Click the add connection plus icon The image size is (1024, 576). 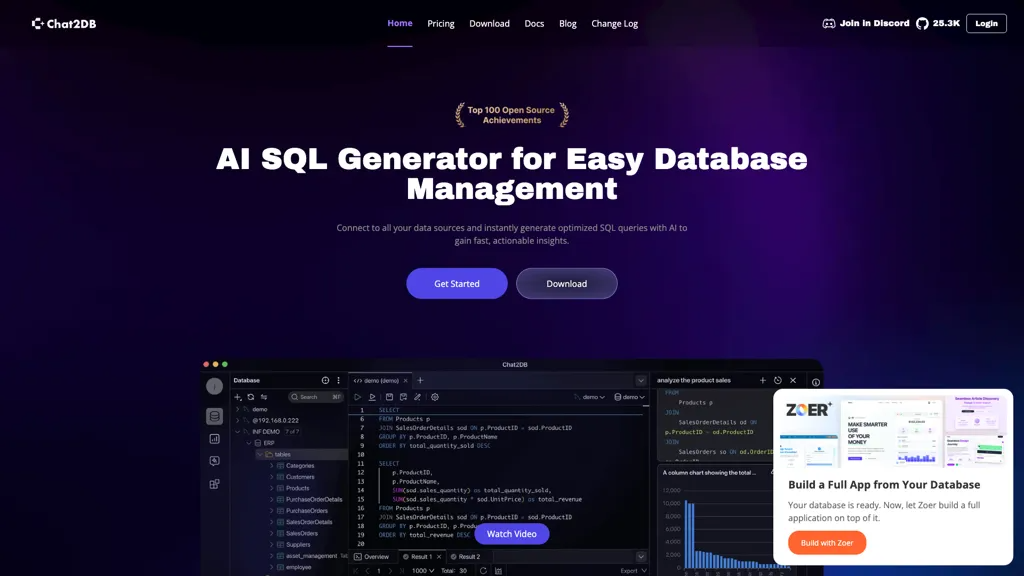pos(238,397)
